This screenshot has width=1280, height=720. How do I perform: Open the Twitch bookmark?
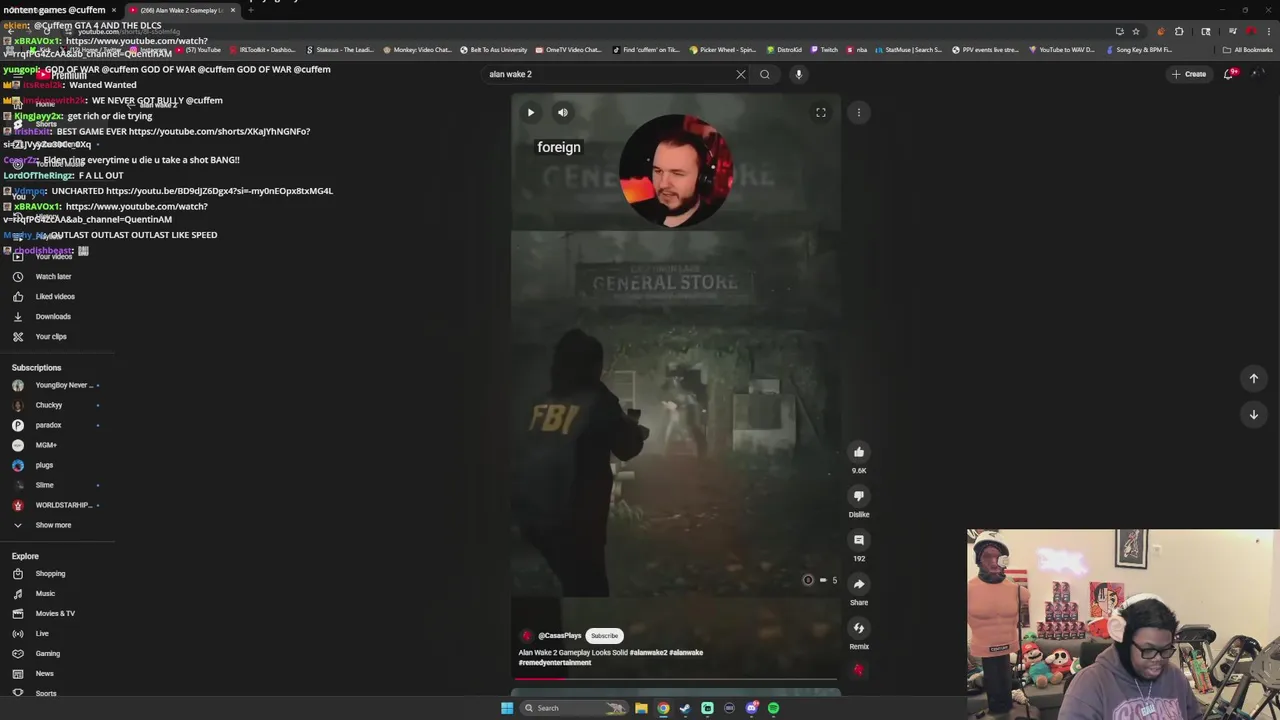point(824,50)
